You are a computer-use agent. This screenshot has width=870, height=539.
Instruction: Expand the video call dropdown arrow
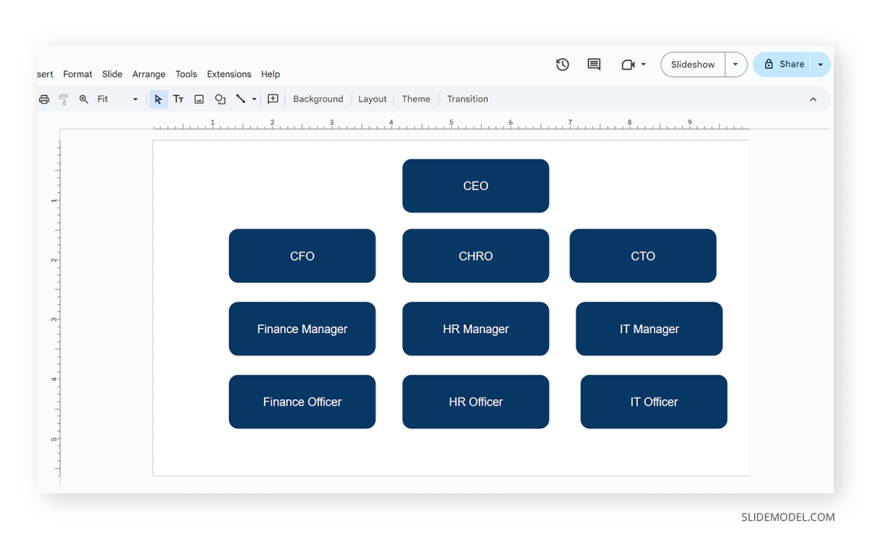tap(644, 64)
